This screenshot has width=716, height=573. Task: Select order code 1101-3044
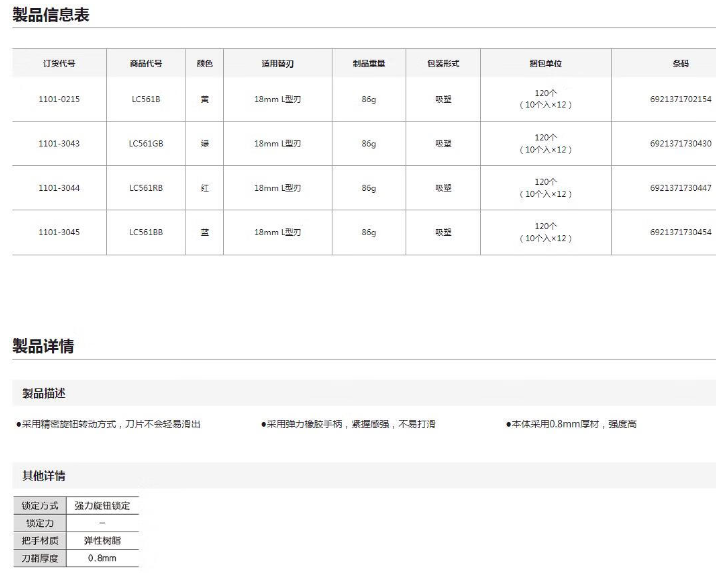(x=59, y=188)
